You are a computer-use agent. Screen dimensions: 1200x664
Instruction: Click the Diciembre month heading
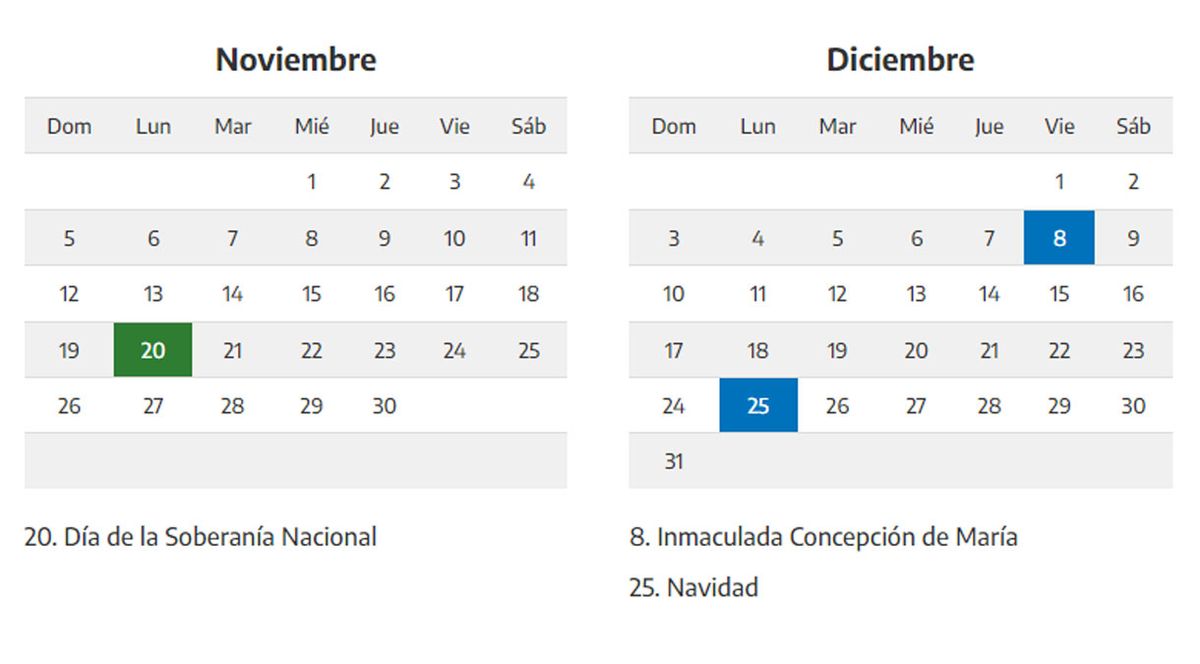pos(900,60)
